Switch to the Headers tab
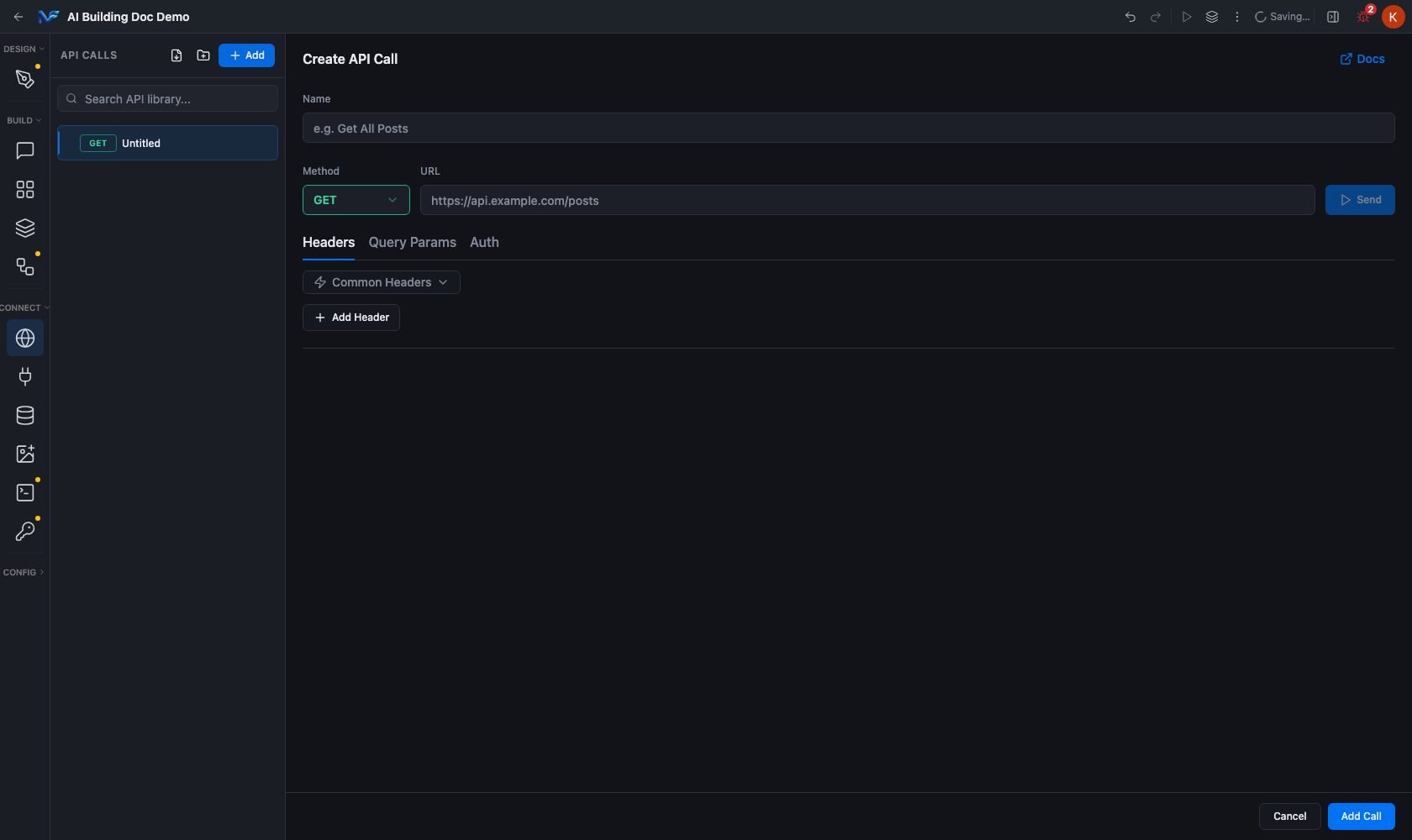The height and width of the screenshot is (840, 1412). click(x=329, y=242)
